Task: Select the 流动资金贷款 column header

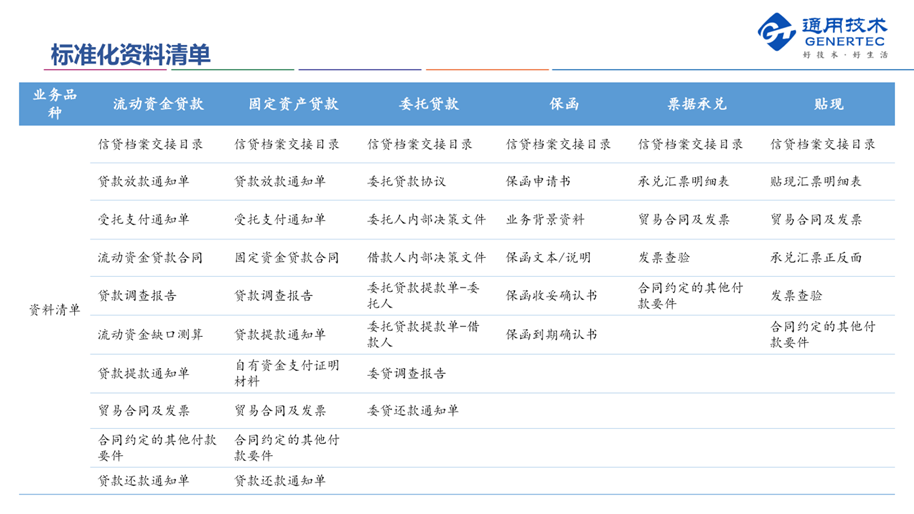Action: (x=158, y=104)
